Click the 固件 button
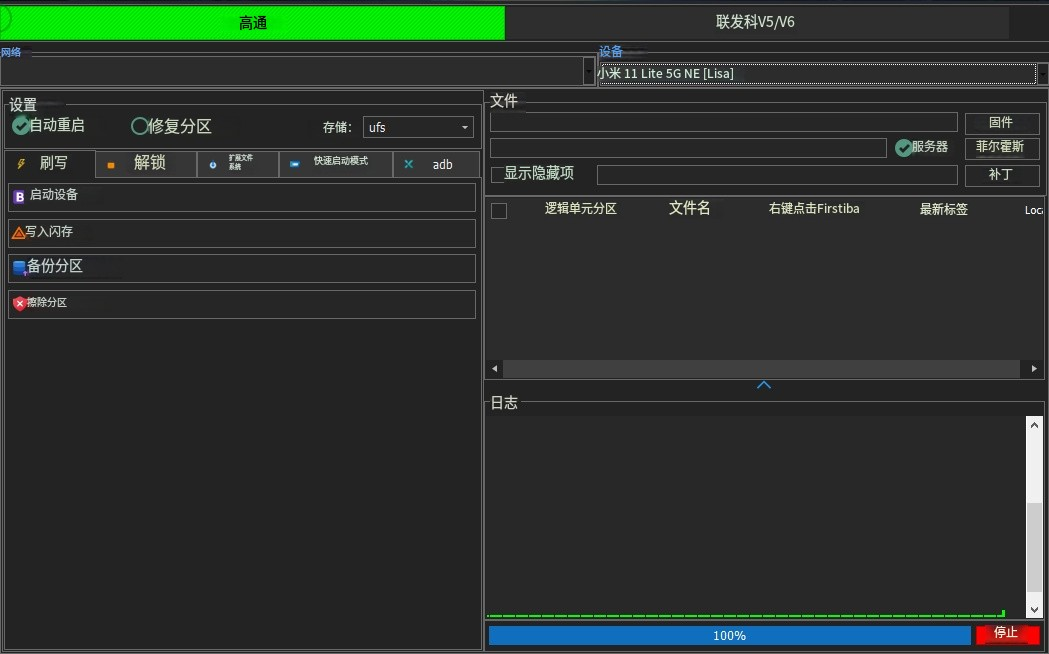The image size is (1049, 654). 1002,122
